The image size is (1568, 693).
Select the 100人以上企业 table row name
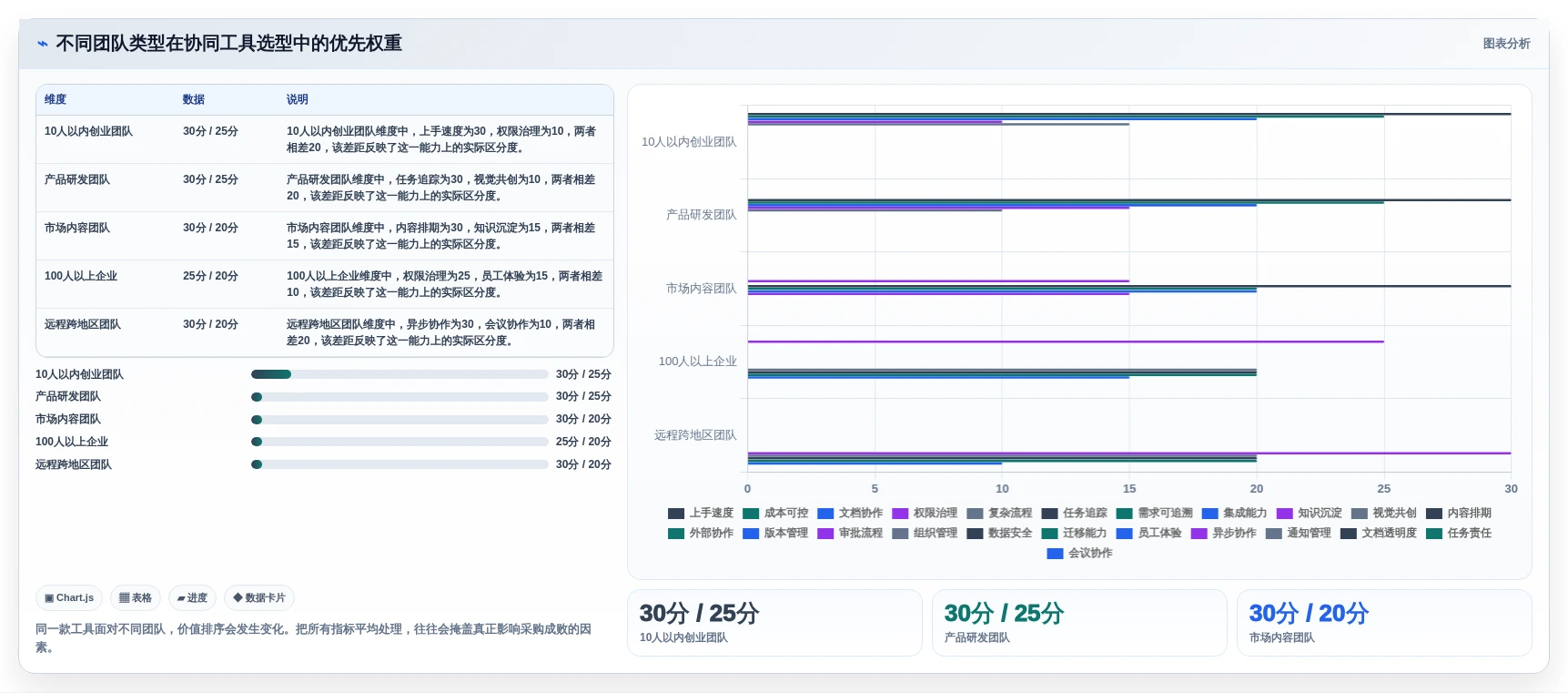pyautogui.click(x=81, y=276)
